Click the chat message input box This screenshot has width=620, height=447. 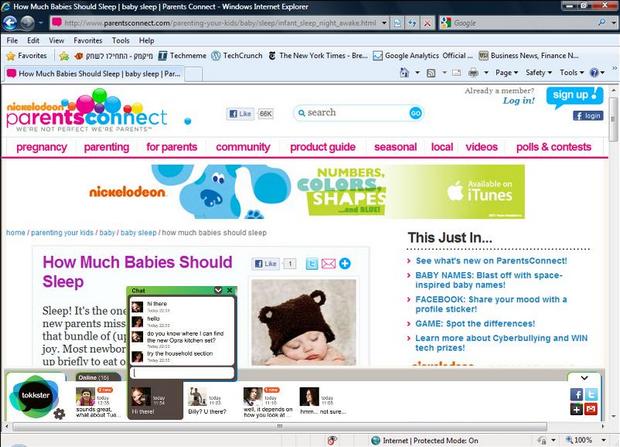[x=181, y=373]
